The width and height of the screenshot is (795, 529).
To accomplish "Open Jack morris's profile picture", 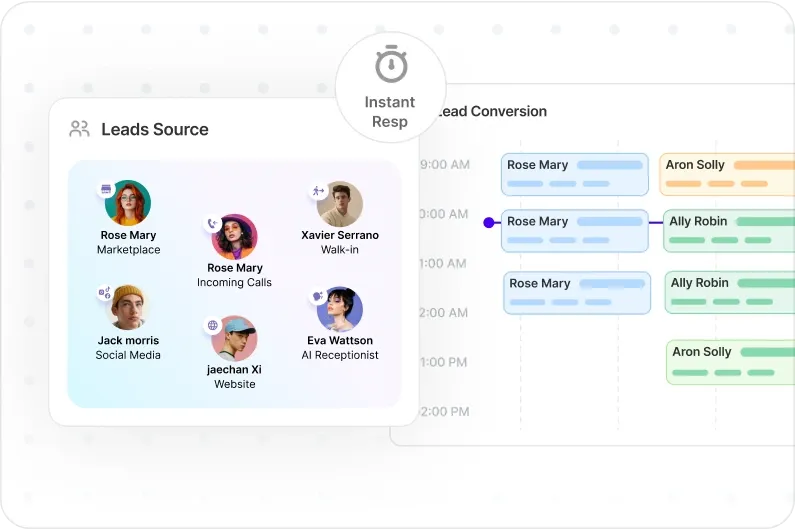I will click(x=129, y=308).
